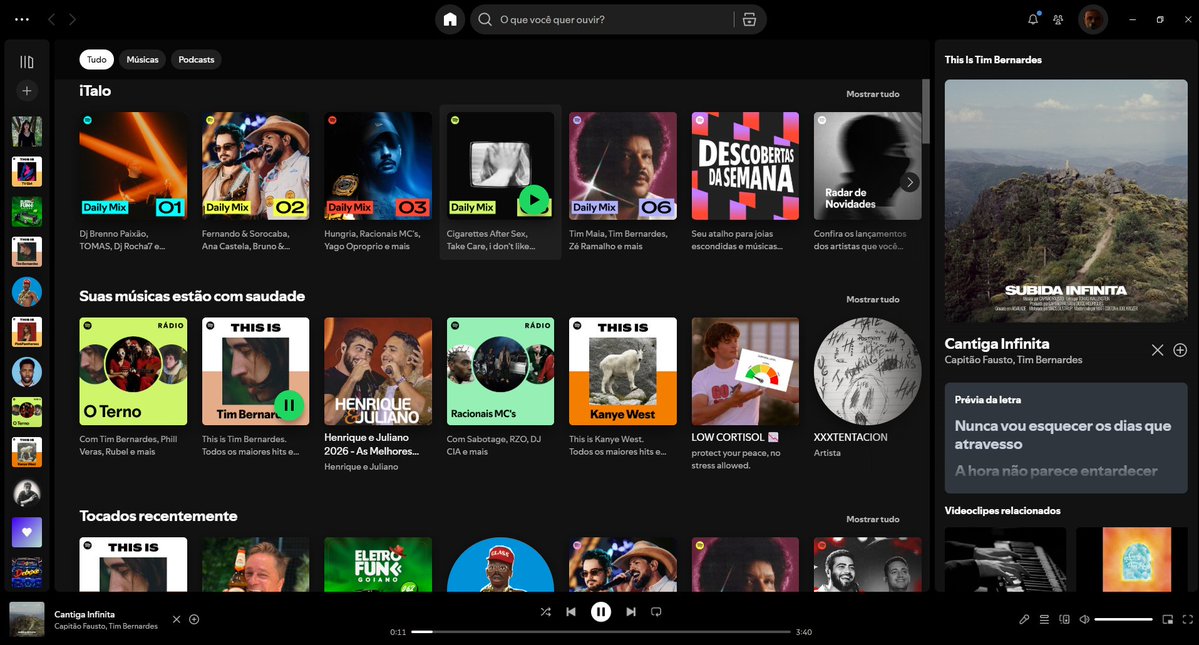Open the Browse icon in search bar

click(x=749, y=20)
